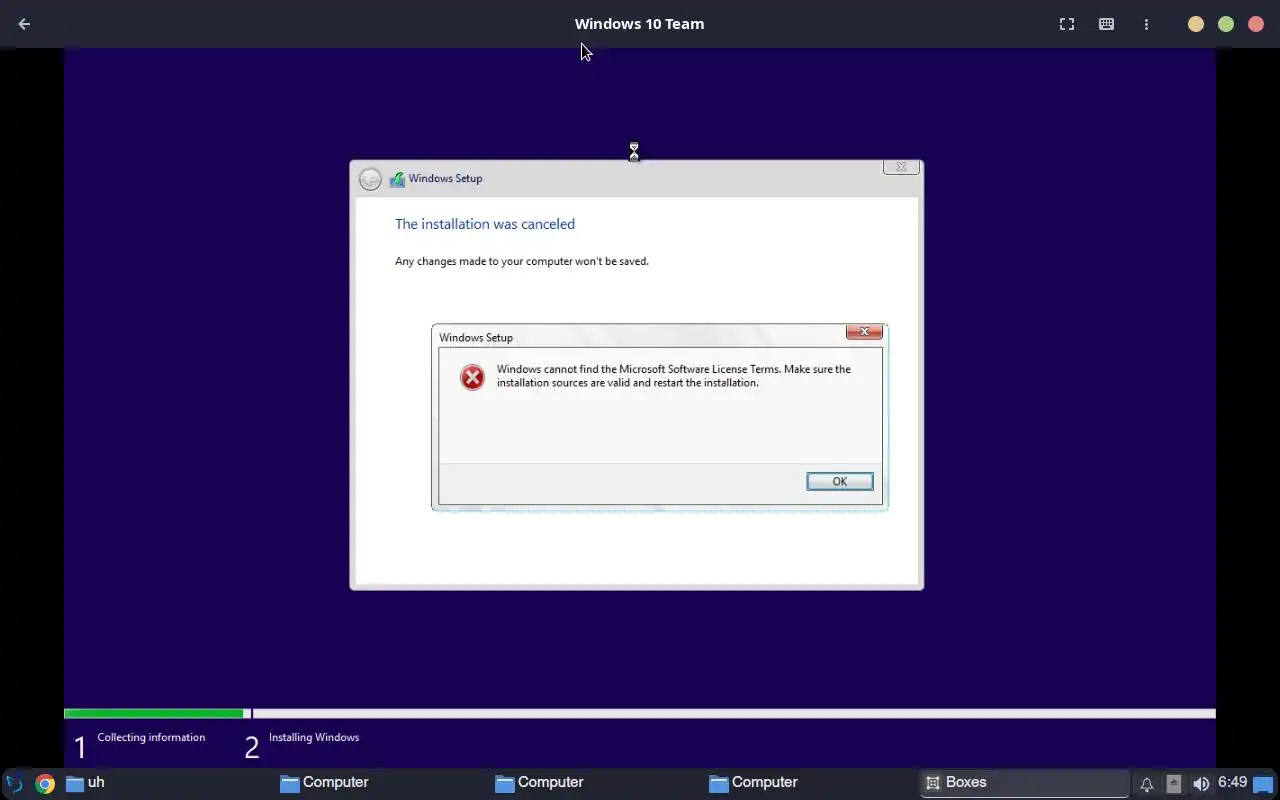This screenshot has height=800, width=1280.
Task: Open the keyboard shortcuts icon in Boxes header
Action: click(x=1106, y=24)
